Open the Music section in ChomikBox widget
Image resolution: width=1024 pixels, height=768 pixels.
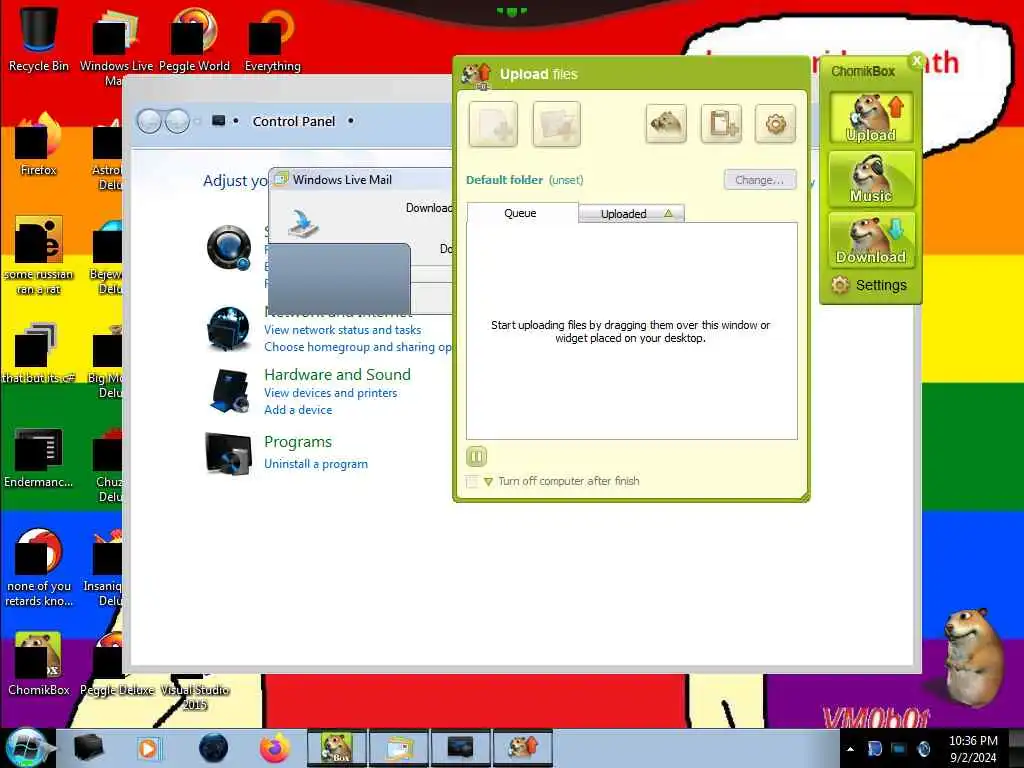(871, 178)
